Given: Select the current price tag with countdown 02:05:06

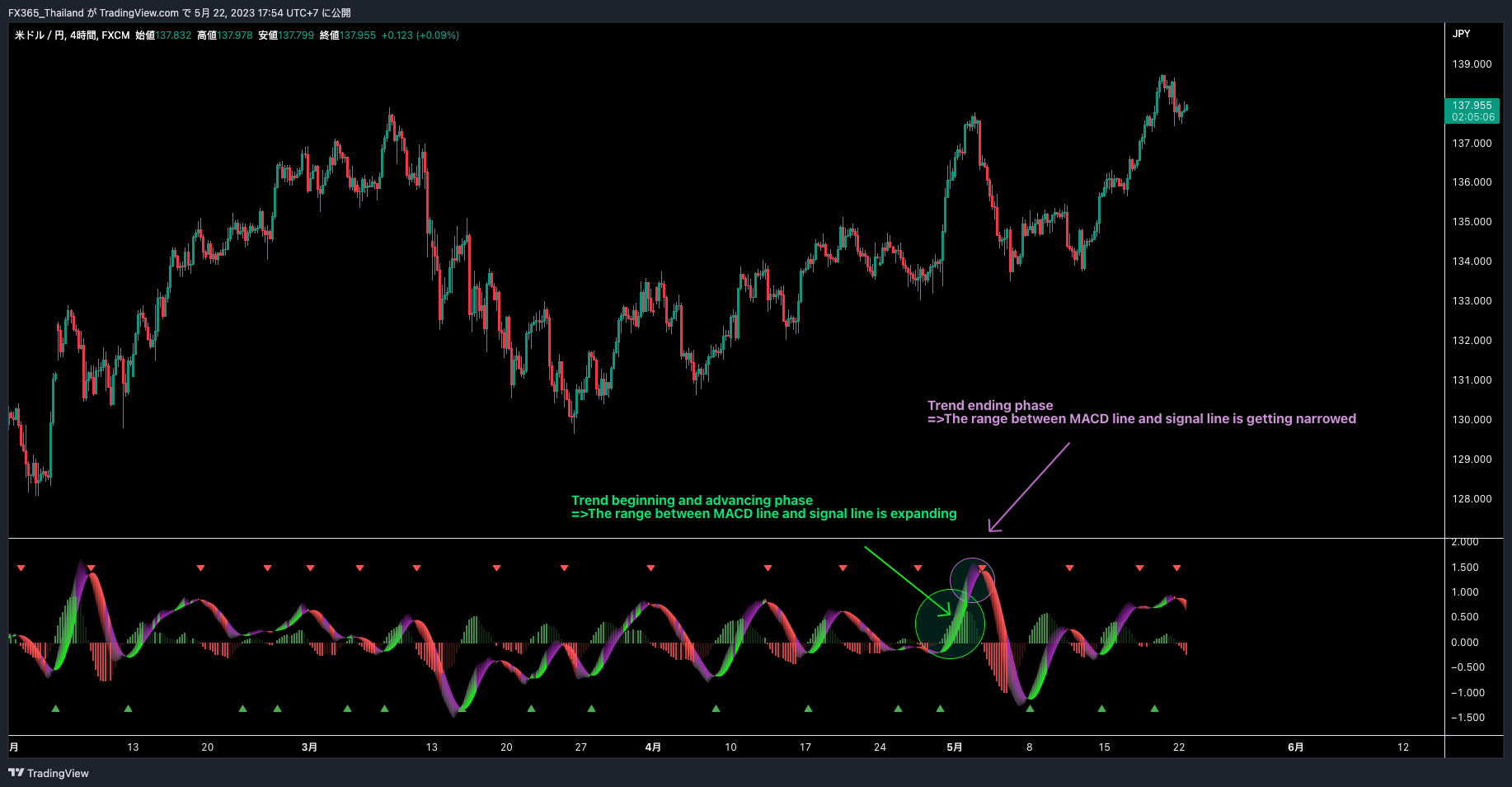Looking at the screenshot, I should 1472,111.
